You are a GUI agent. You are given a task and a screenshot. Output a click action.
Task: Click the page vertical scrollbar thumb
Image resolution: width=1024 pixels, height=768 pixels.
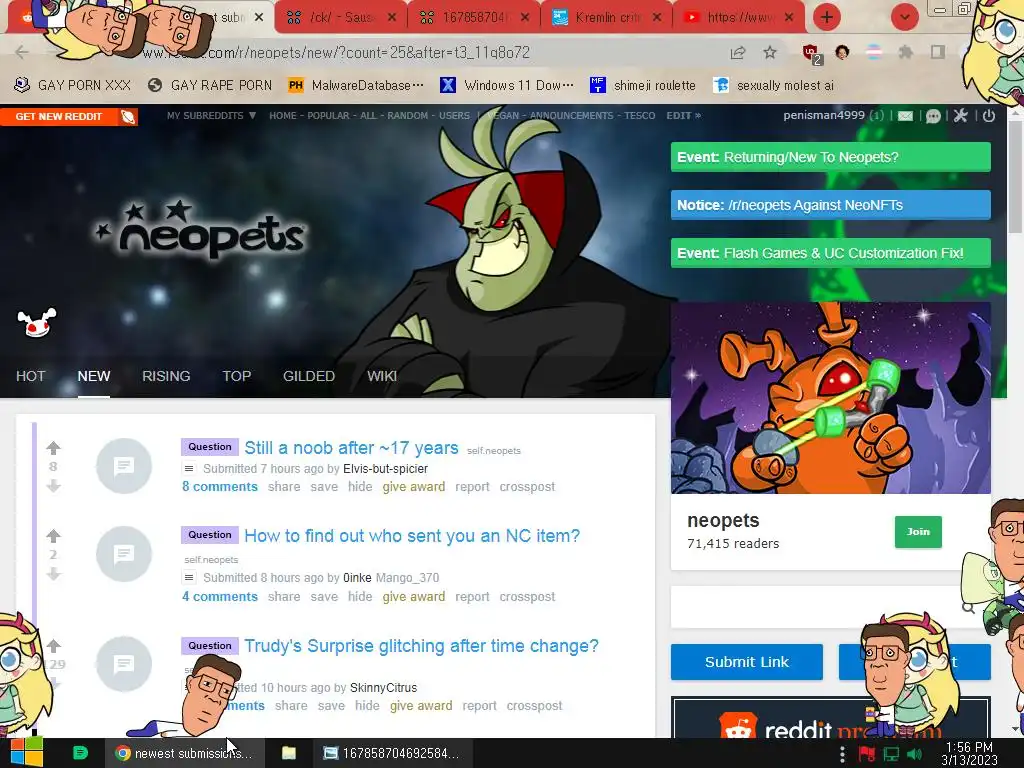[1015, 176]
